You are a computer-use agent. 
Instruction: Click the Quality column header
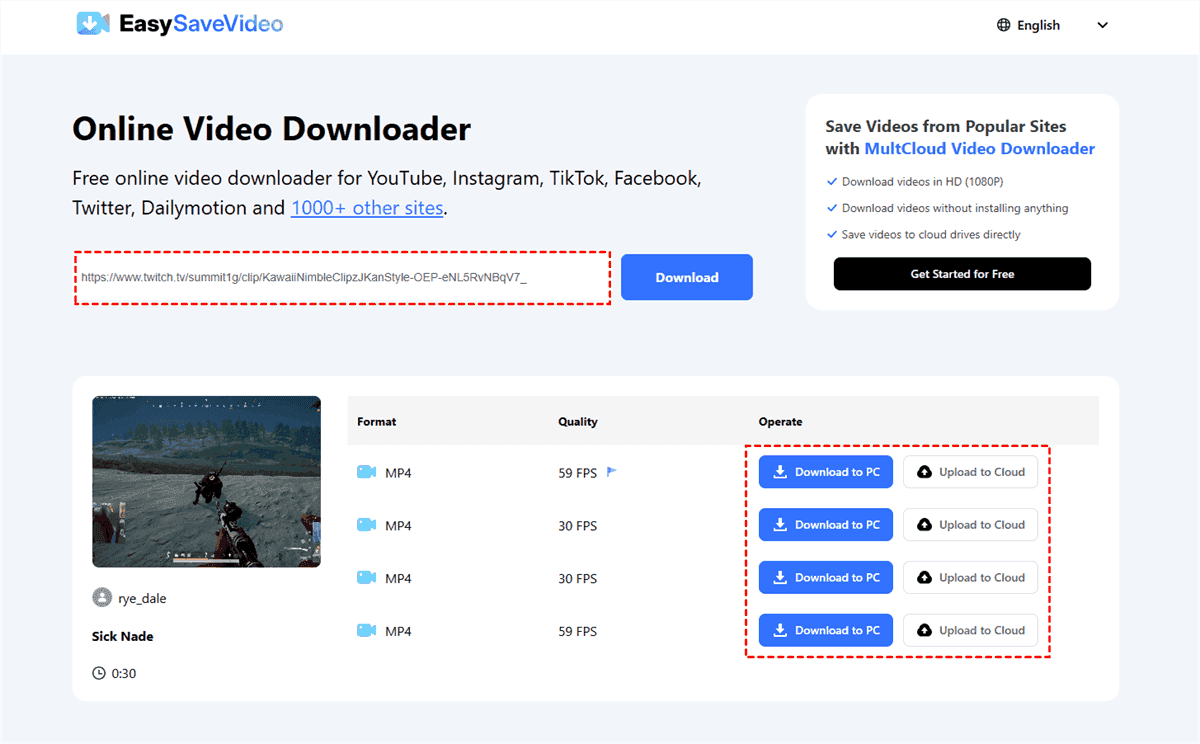click(x=578, y=422)
